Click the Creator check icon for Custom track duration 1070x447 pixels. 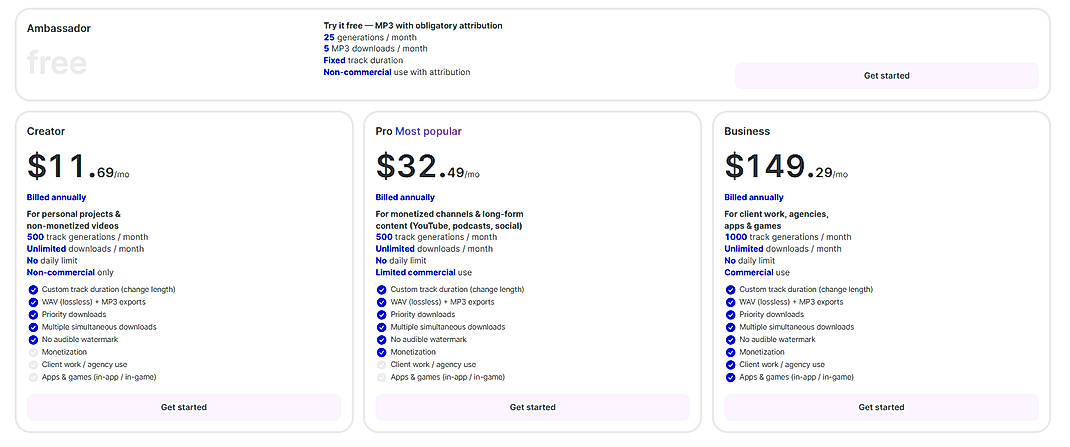[x=33, y=289]
